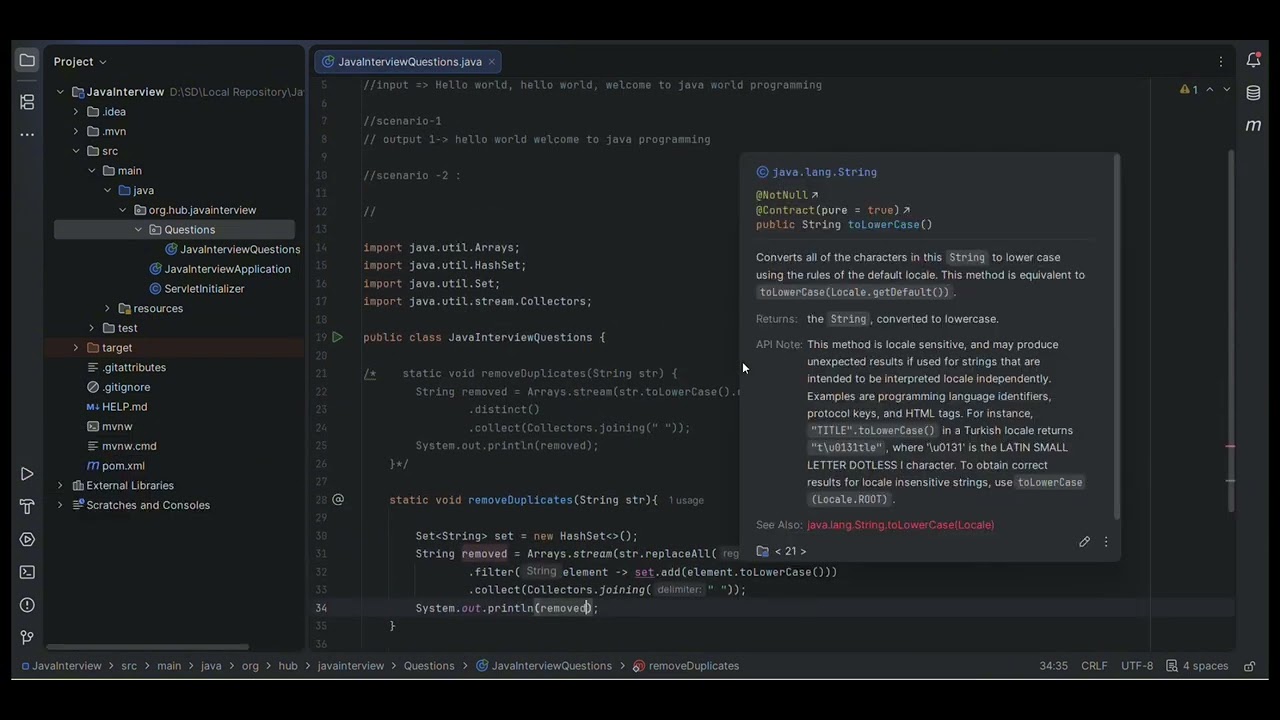Expand External Libraries node
The image size is (1280, 720).
click(x=60, y=485)
